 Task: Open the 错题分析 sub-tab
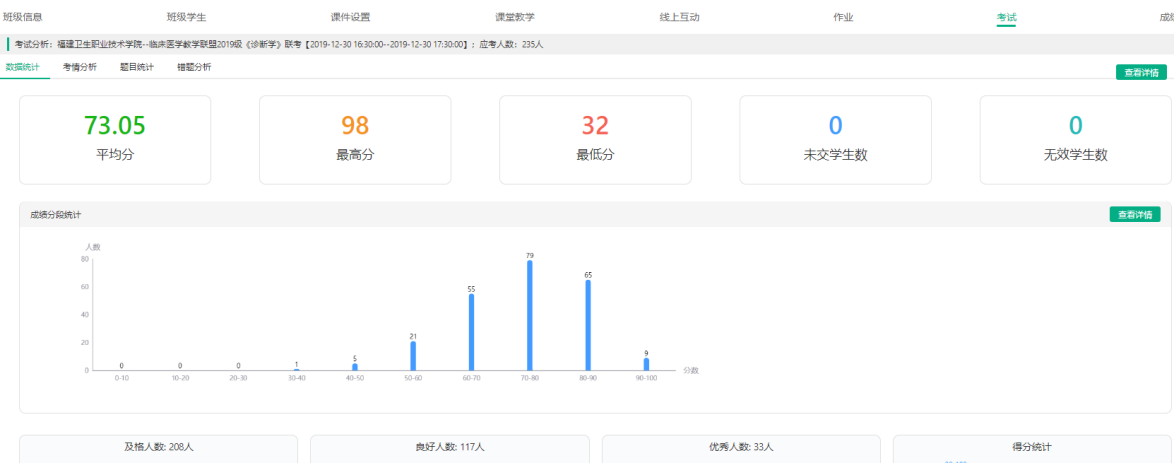(x=194, y=67)
